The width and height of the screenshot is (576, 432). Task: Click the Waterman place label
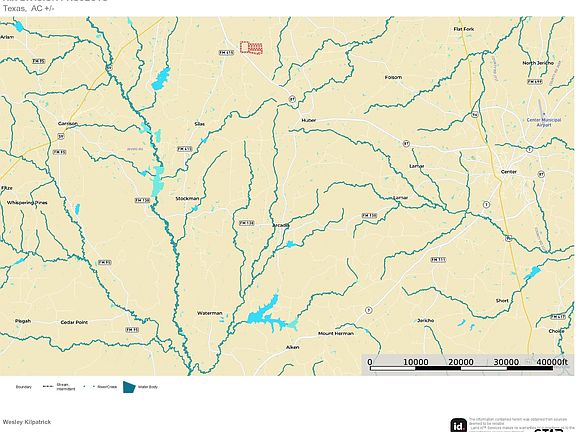click(x=209, y=313)
